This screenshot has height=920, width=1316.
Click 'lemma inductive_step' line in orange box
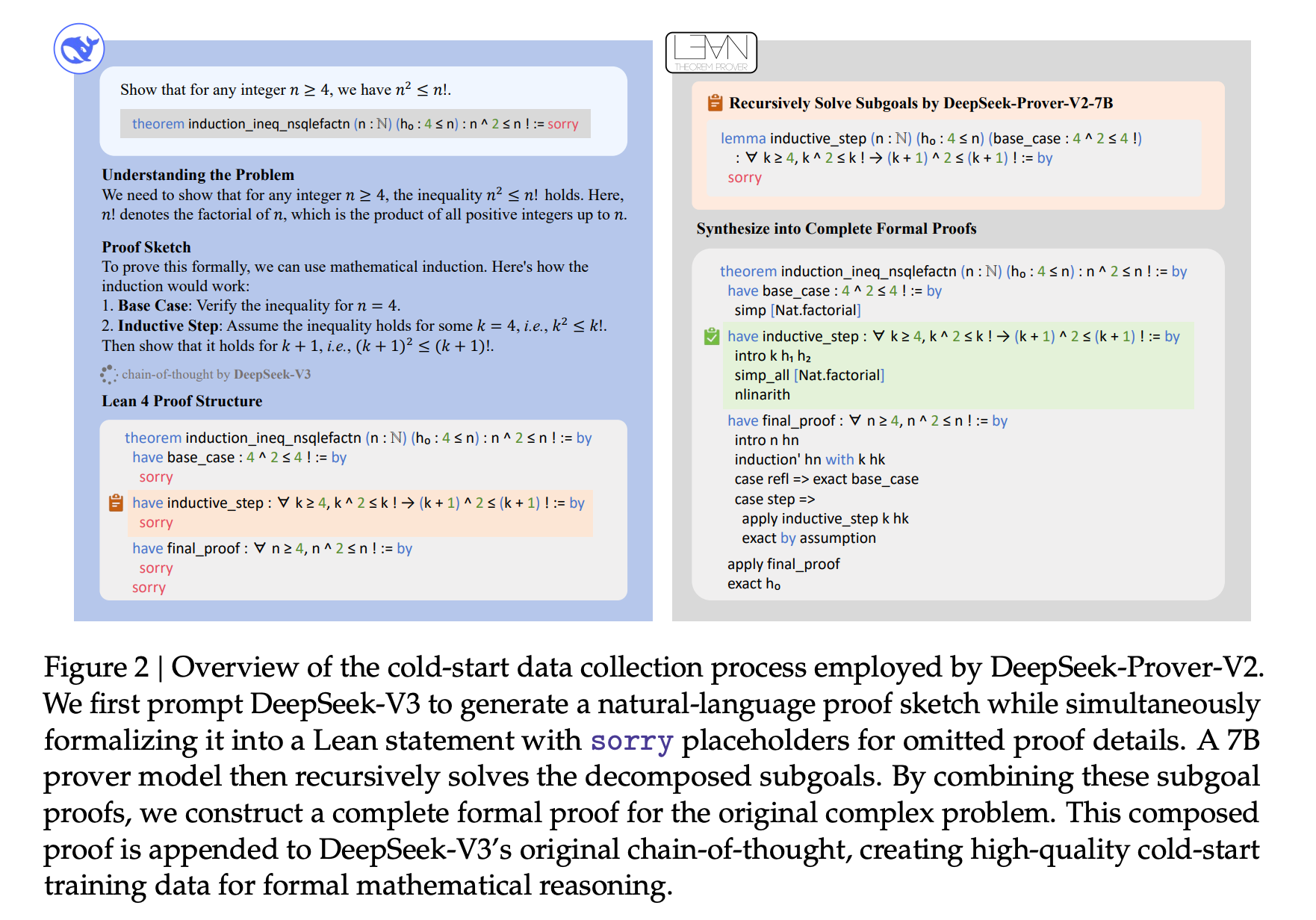931,138
